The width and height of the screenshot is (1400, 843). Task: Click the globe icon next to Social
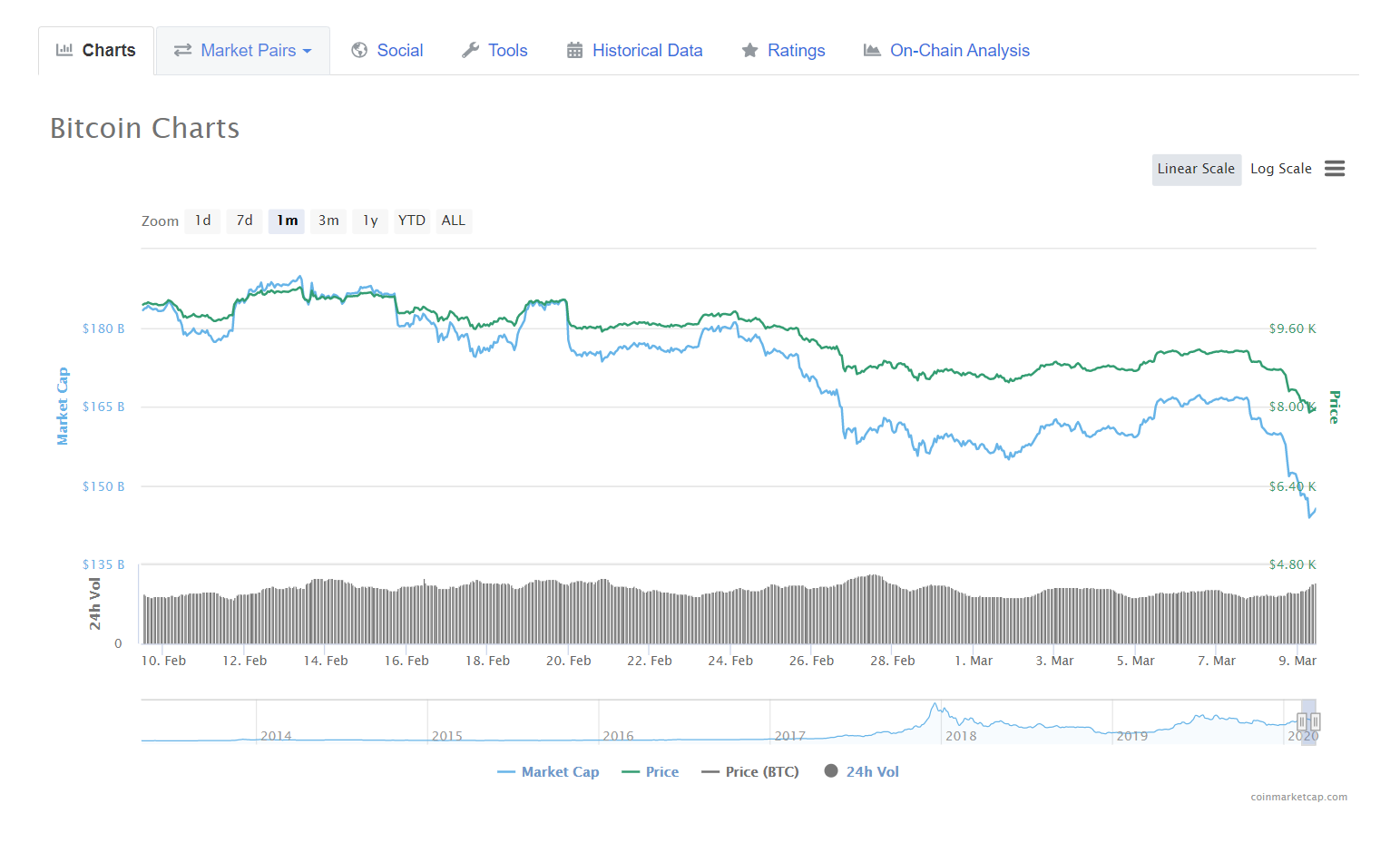tap(359, 50)
